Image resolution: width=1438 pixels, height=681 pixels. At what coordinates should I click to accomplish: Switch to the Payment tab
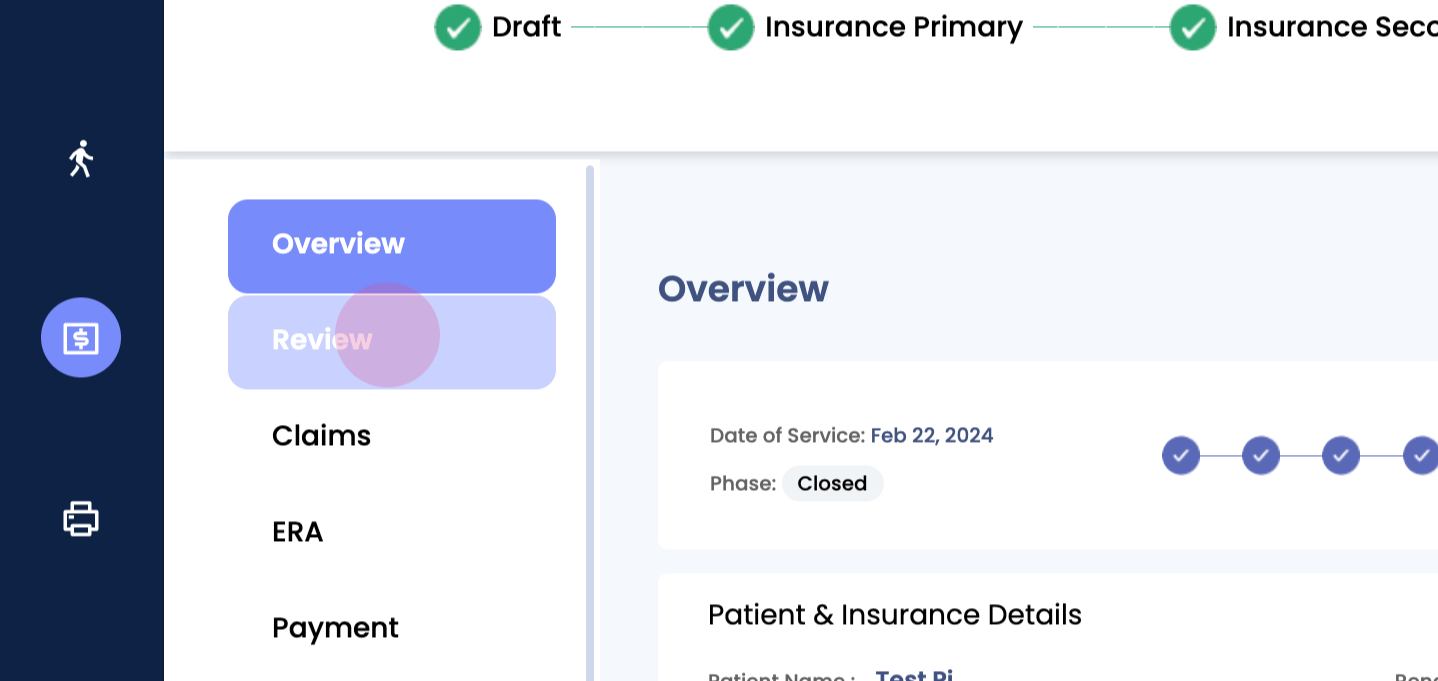(335, 628)
